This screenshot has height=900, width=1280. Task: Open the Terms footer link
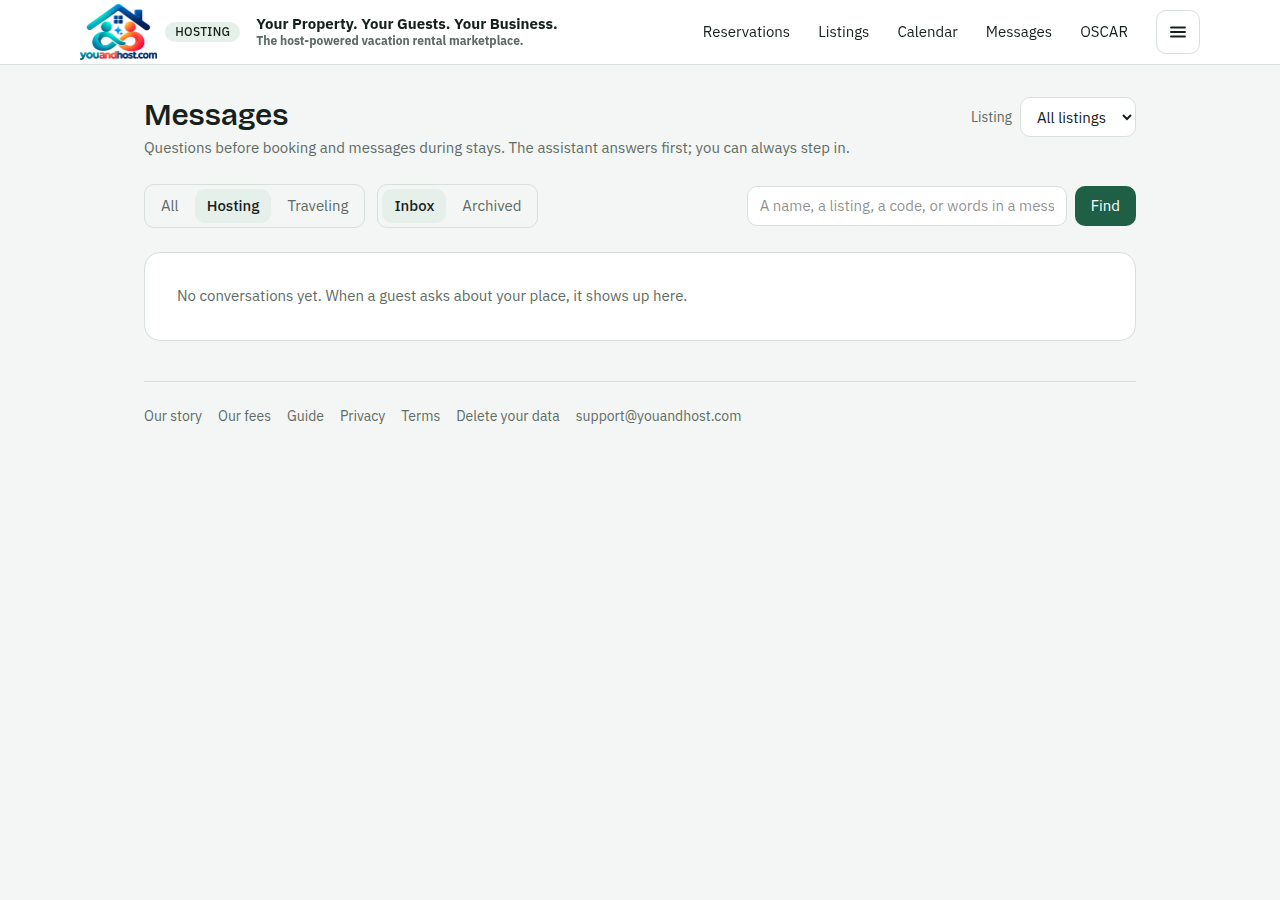(x=420, y=416)
